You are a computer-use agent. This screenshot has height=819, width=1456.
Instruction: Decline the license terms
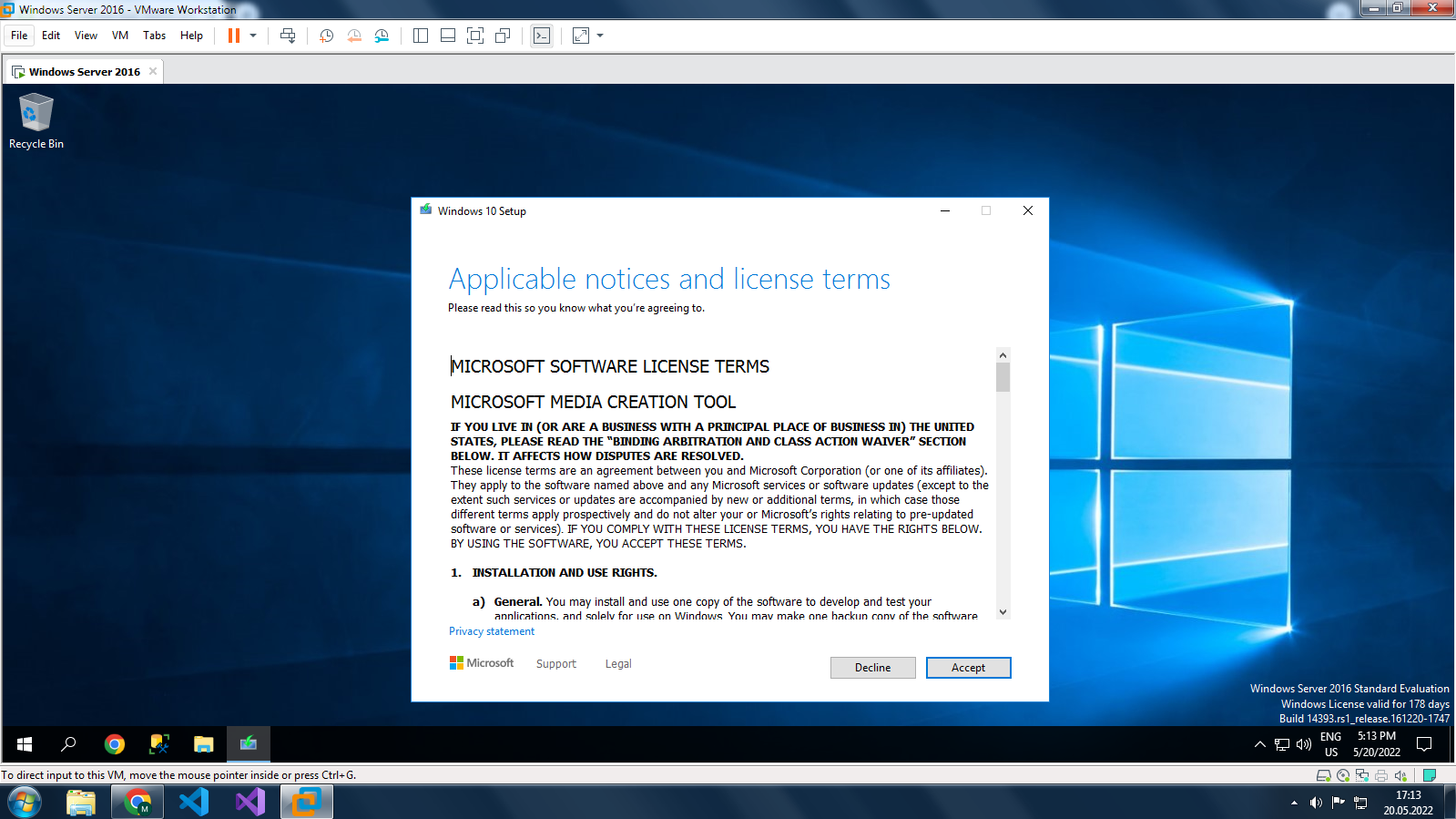pos(872,668)
